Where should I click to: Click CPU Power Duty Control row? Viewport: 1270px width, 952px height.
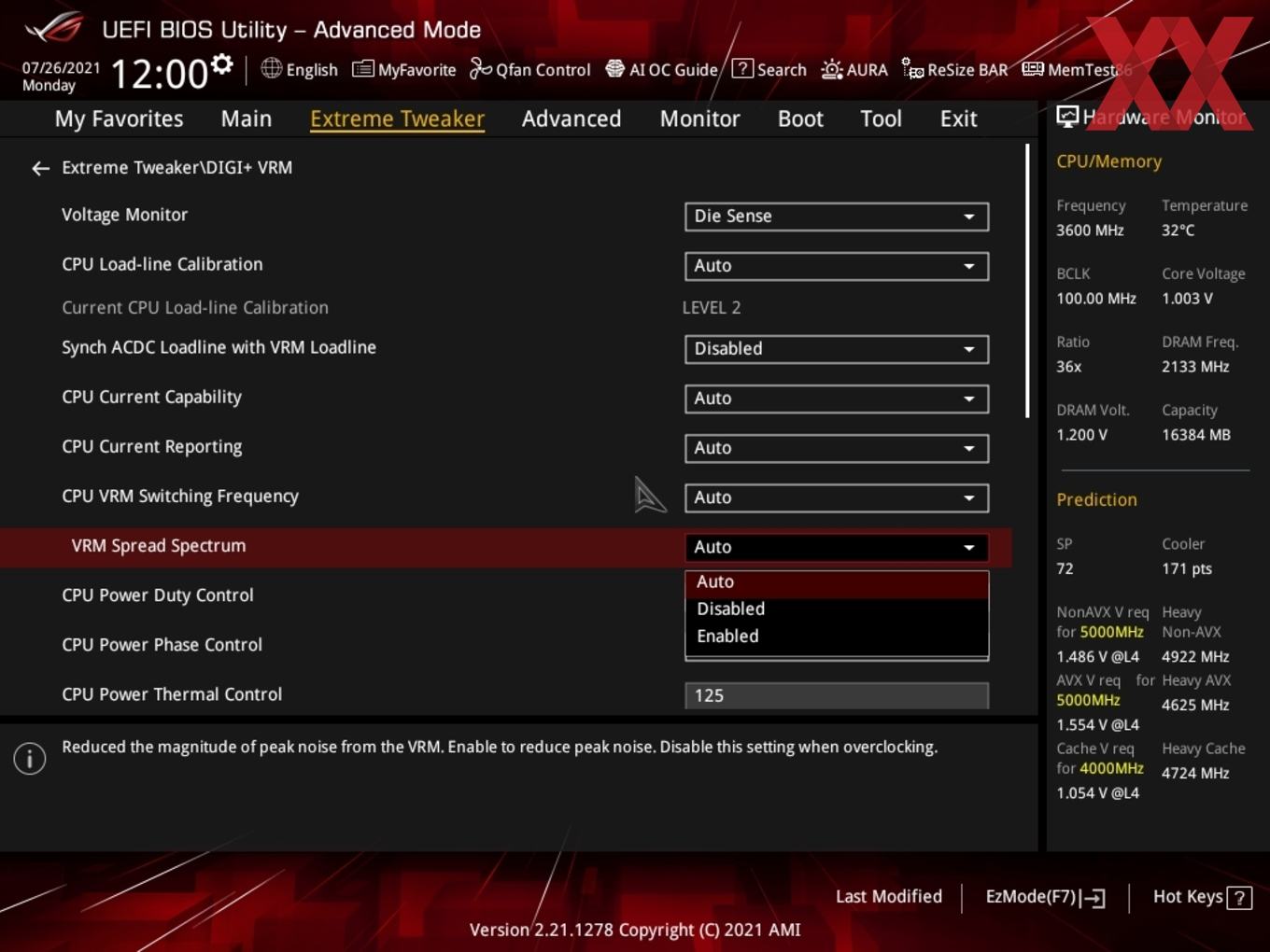504,595
